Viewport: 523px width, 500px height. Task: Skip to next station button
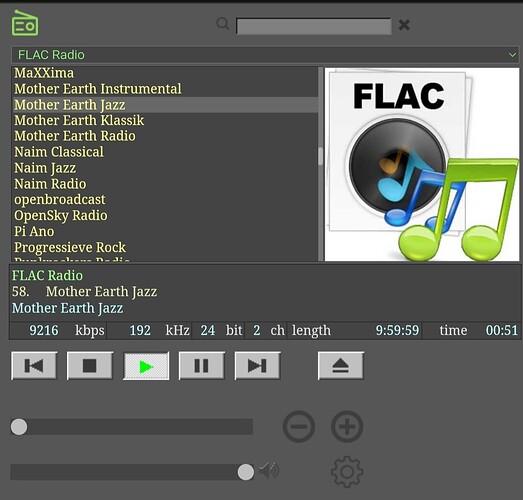[257, 366]
